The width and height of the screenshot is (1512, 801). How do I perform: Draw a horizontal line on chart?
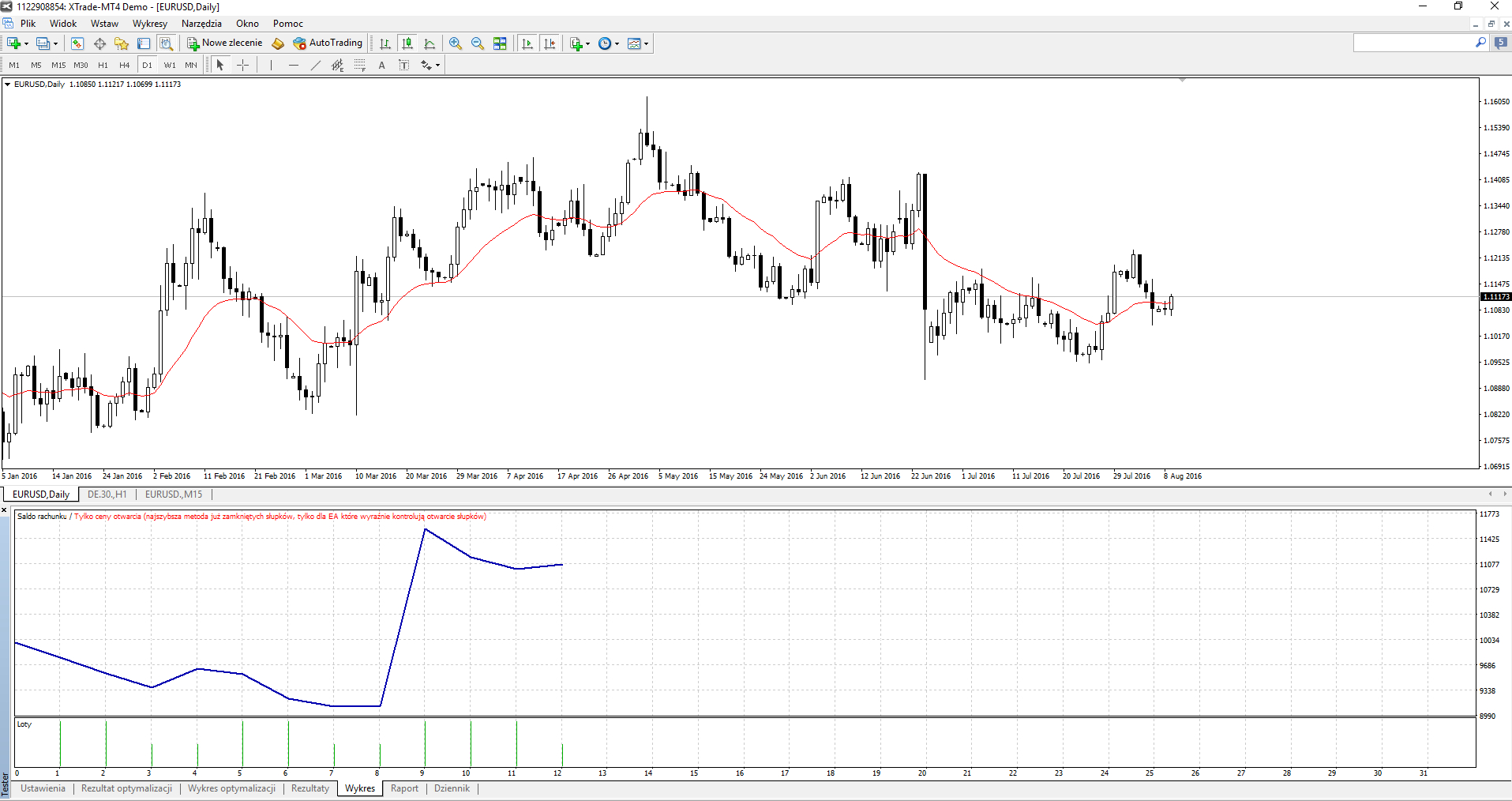tap(294, 66)
